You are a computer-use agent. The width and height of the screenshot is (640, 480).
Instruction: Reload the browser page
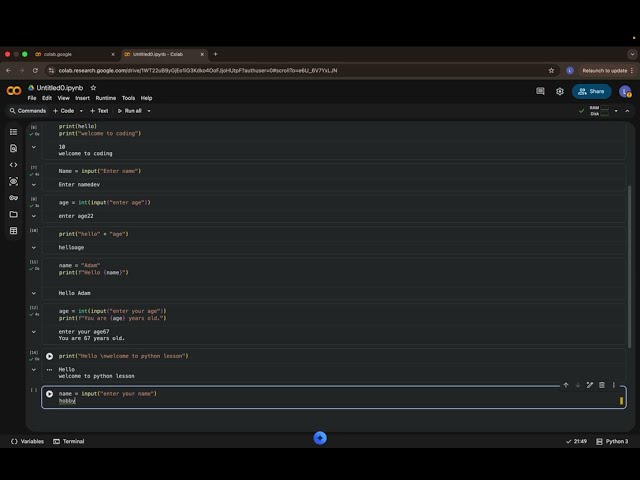coord(35,71)
